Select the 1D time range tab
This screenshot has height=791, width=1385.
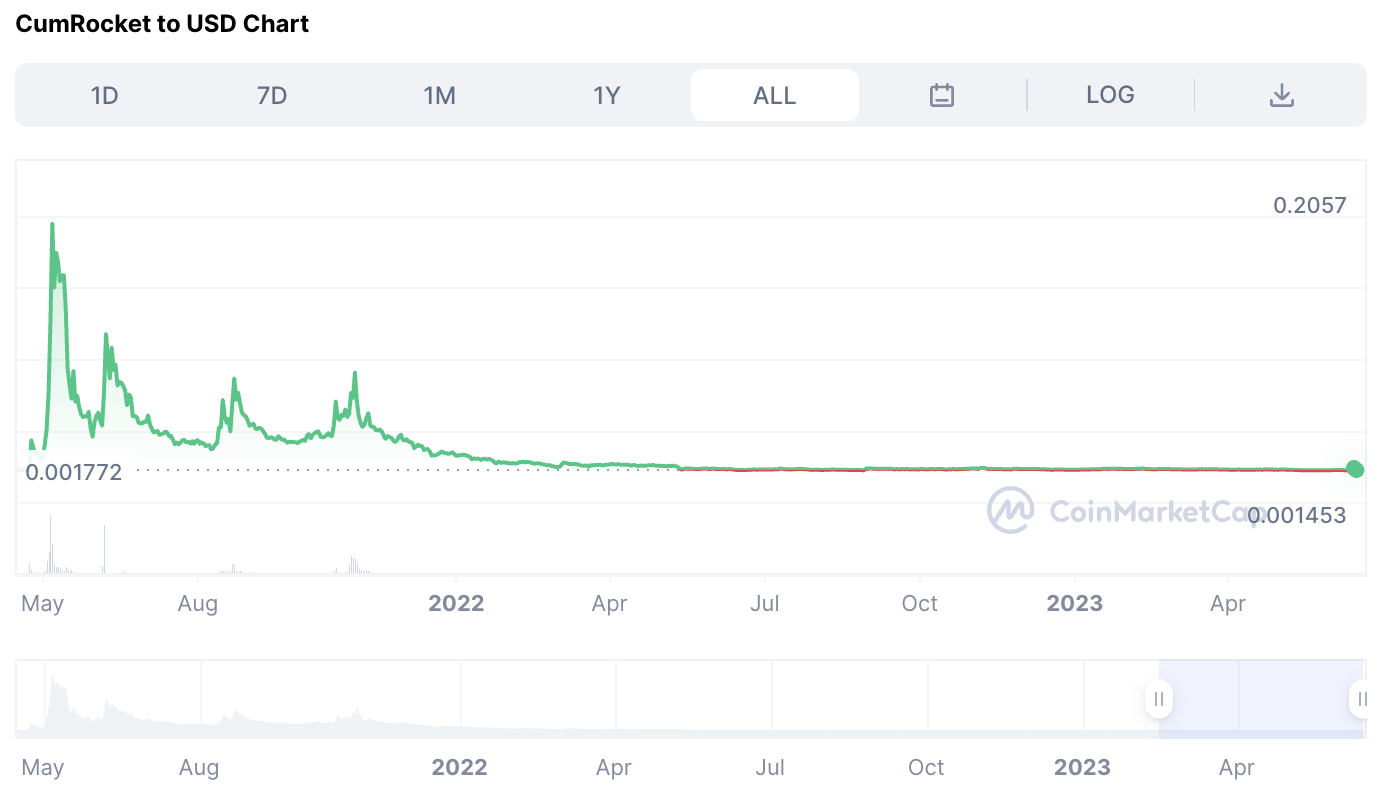105,95
